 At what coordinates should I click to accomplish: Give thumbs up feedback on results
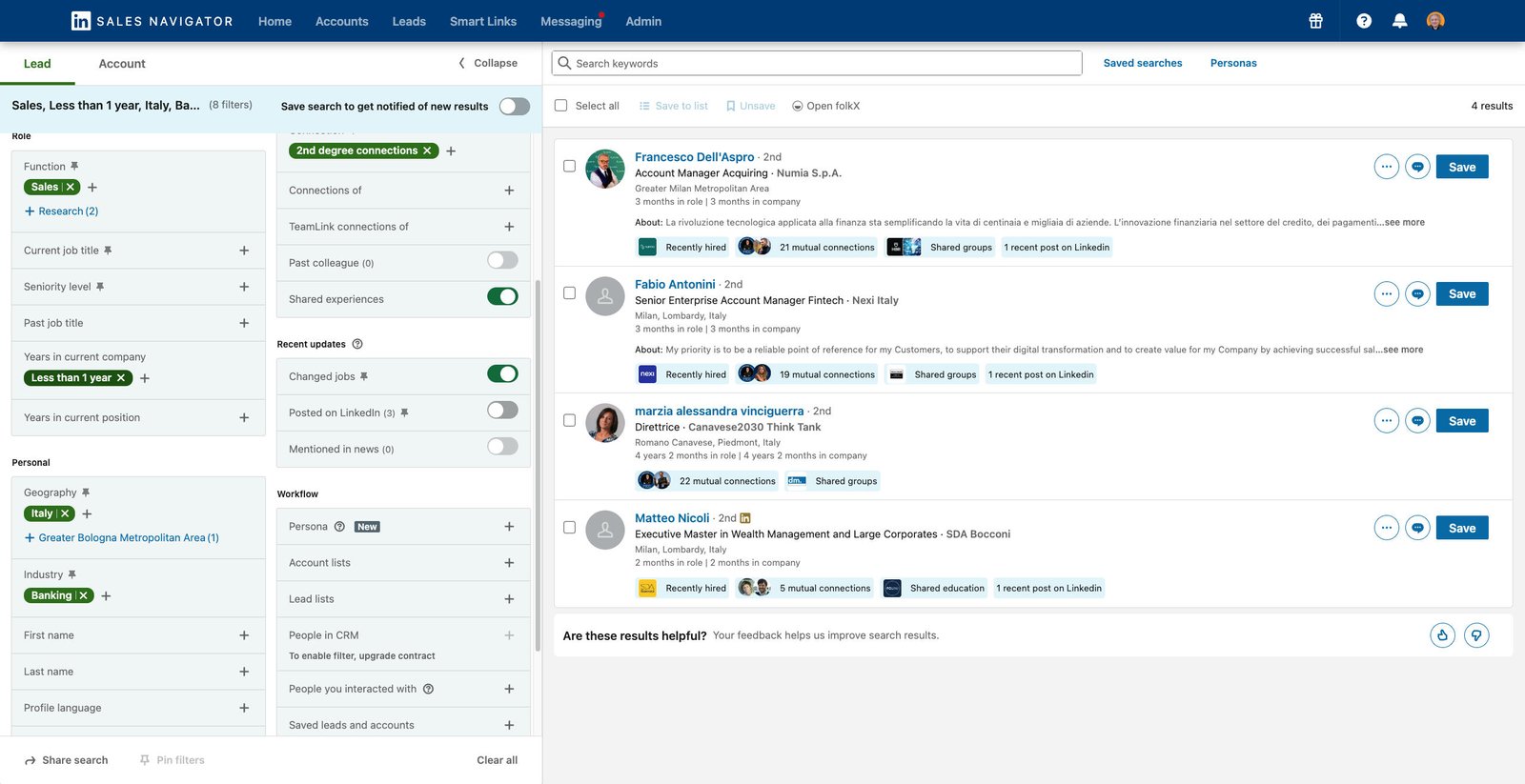click(1443, 635)
